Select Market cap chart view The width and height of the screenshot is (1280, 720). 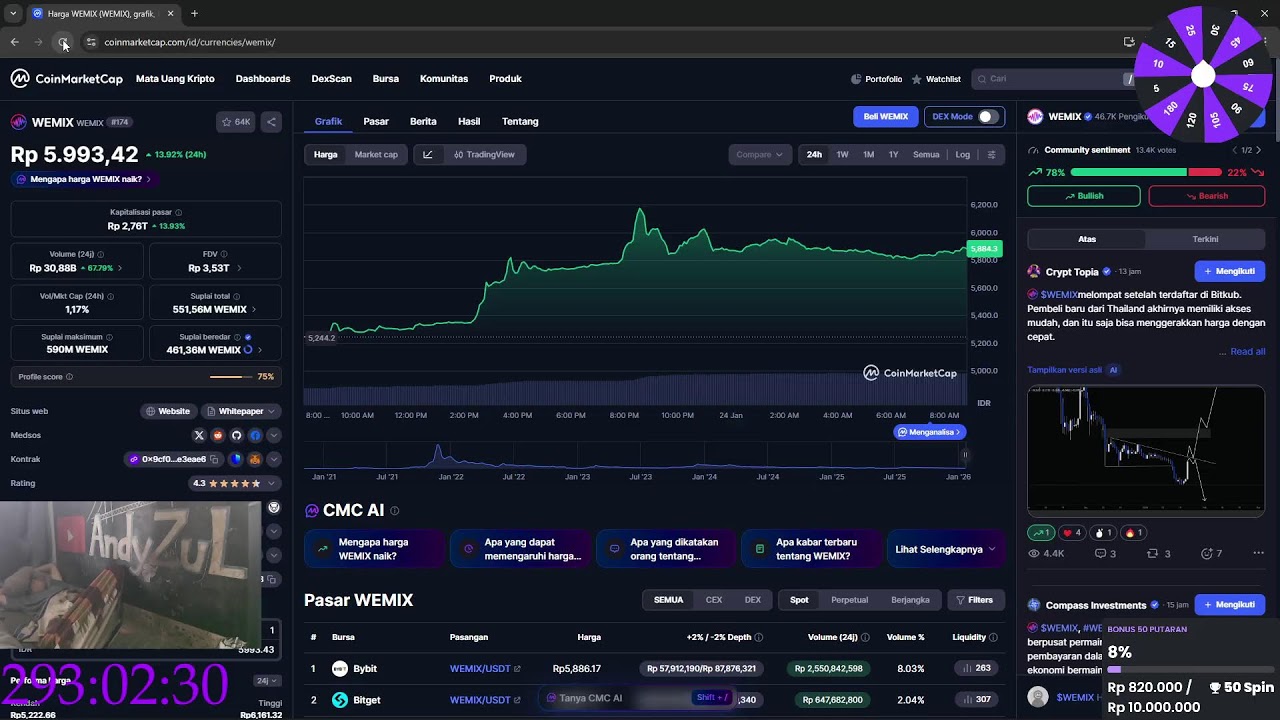tap(376, 155)
